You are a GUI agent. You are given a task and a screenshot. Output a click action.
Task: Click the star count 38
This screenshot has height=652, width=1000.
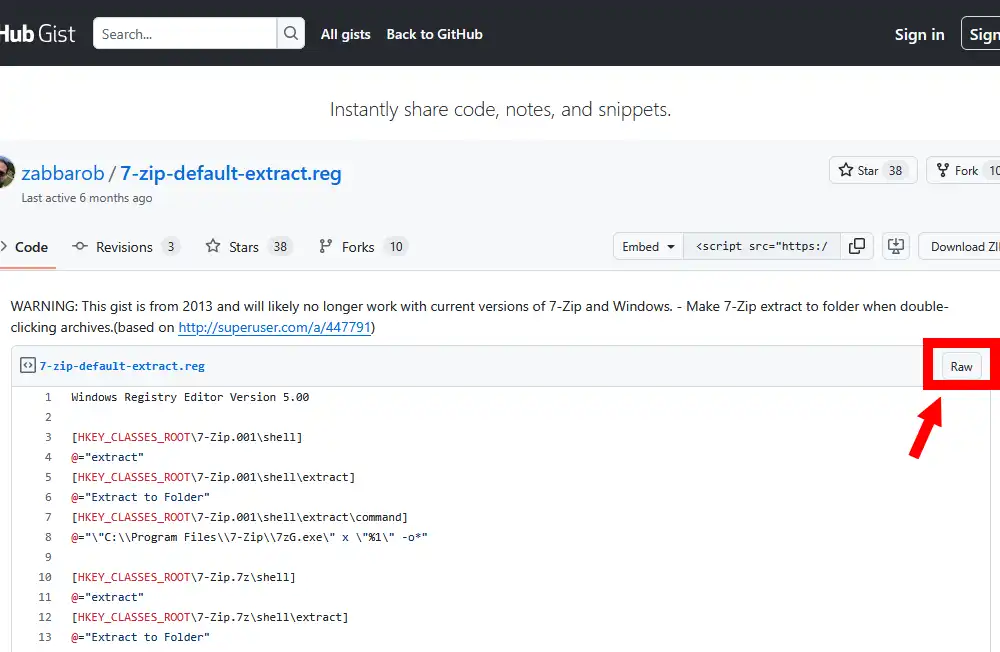coord(895,170)
